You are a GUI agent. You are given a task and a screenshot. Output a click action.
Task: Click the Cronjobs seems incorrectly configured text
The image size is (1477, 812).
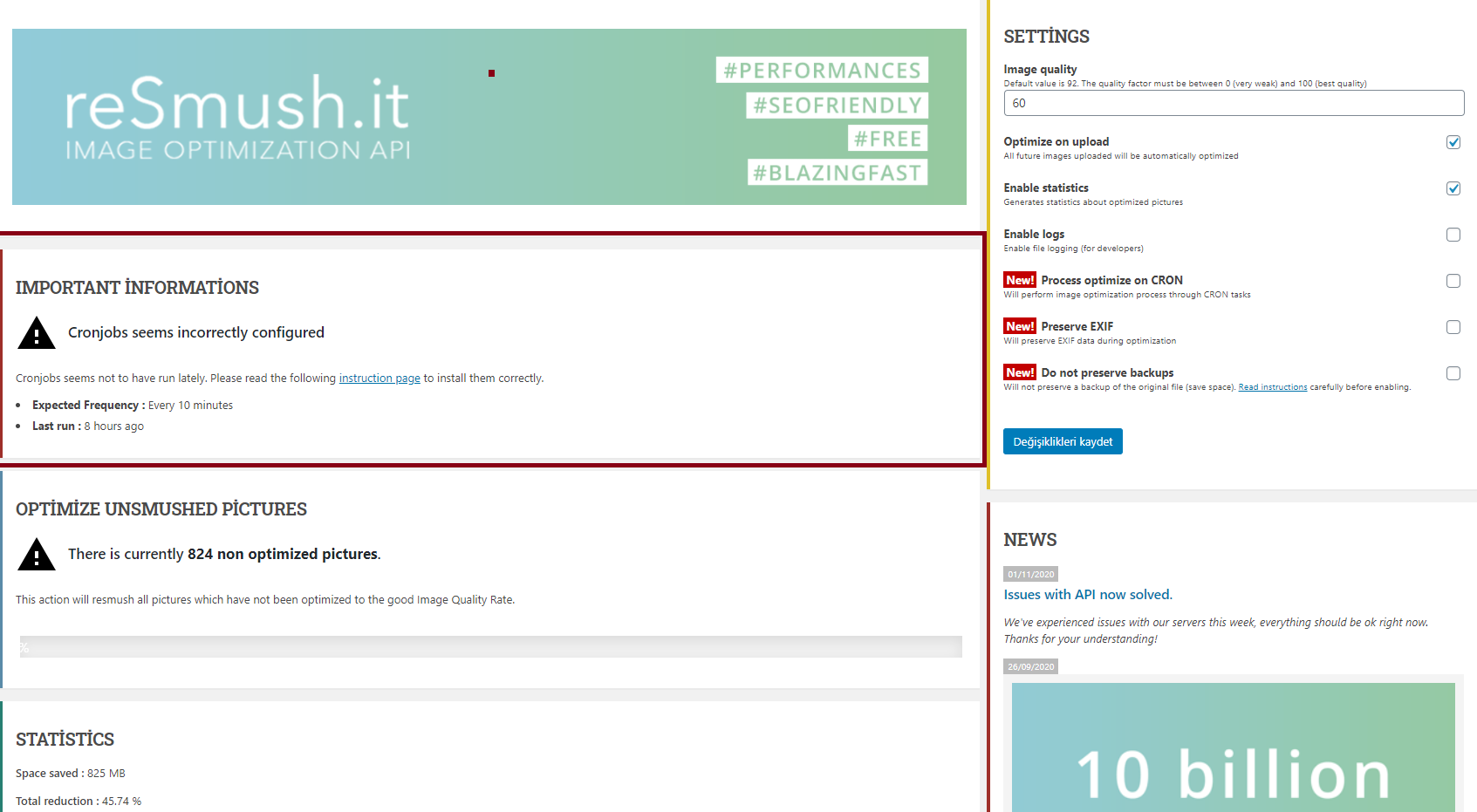click(x=196, y=332)
